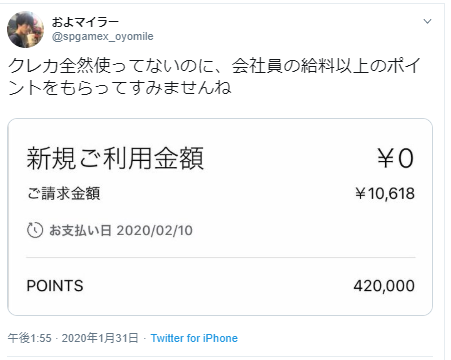Screen dimensions: 451x360
Task: Click the 2020年1月31日 tweet date
Action: (100, 338)
